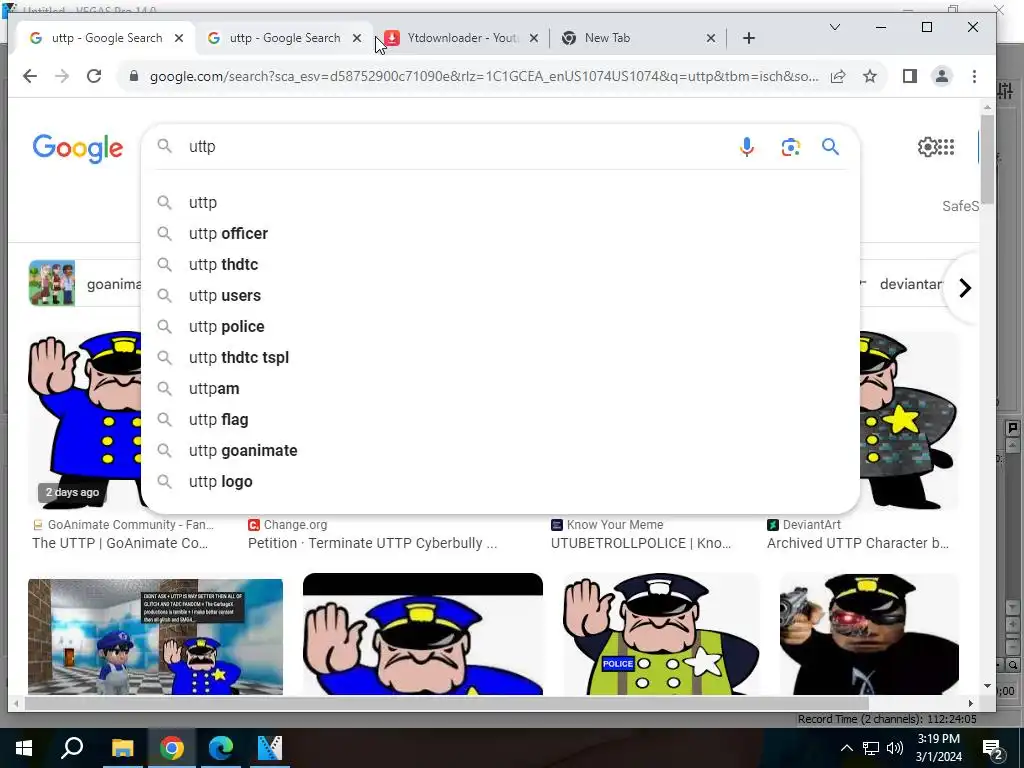Image resolution: width=1024 pixels, height=768 pixels.
Task: Click into the uttp search box
Action: pos(457,147)
